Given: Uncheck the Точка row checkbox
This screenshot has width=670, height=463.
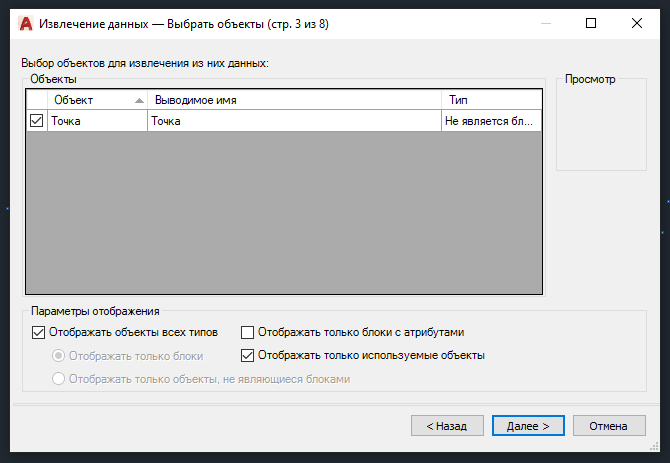Looking at the screenshot, I should coord(37,121).
